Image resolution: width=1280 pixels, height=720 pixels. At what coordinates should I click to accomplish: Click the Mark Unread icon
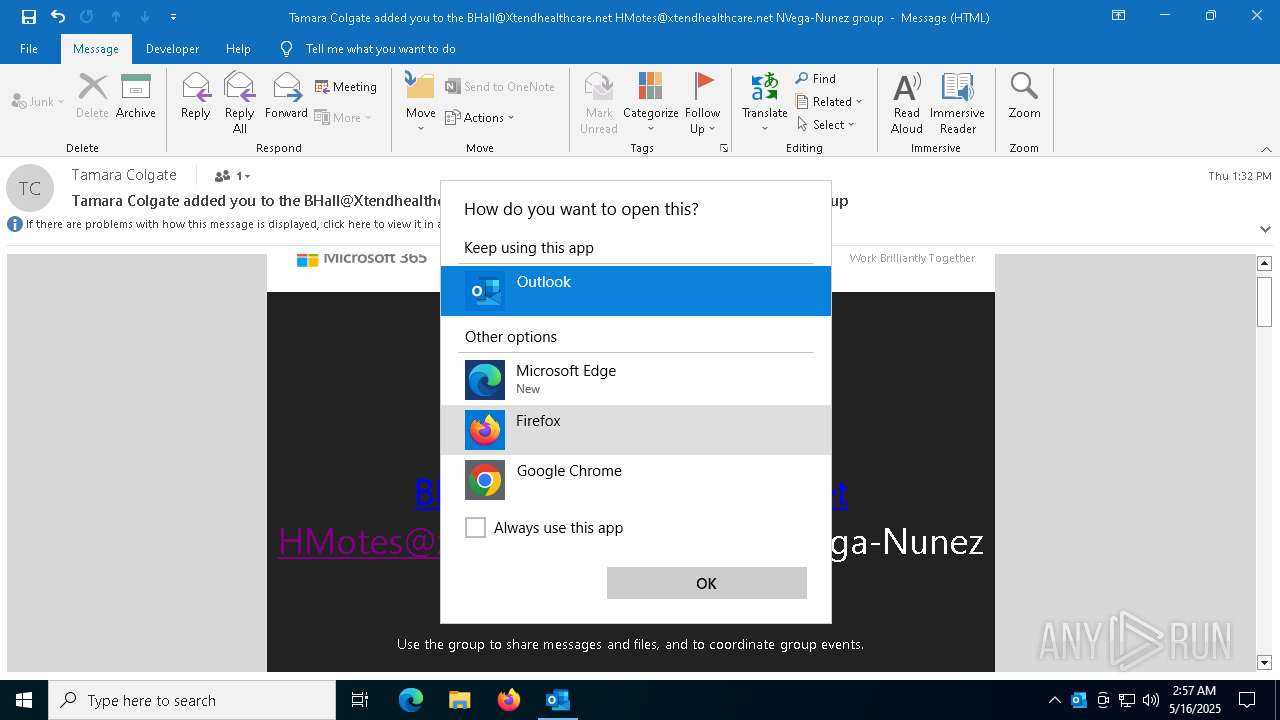coord(598,102)
